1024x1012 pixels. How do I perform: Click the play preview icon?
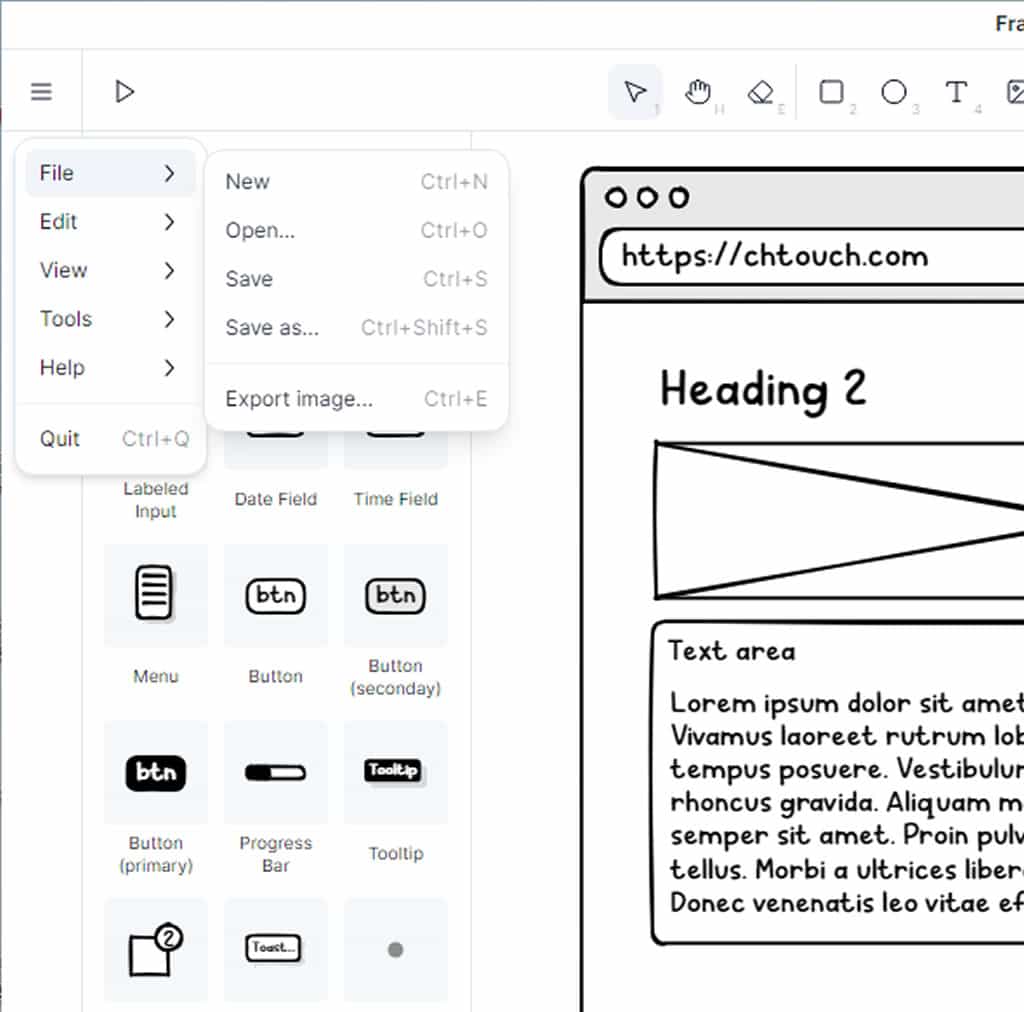pyautogui.click(x=124, y=91)
